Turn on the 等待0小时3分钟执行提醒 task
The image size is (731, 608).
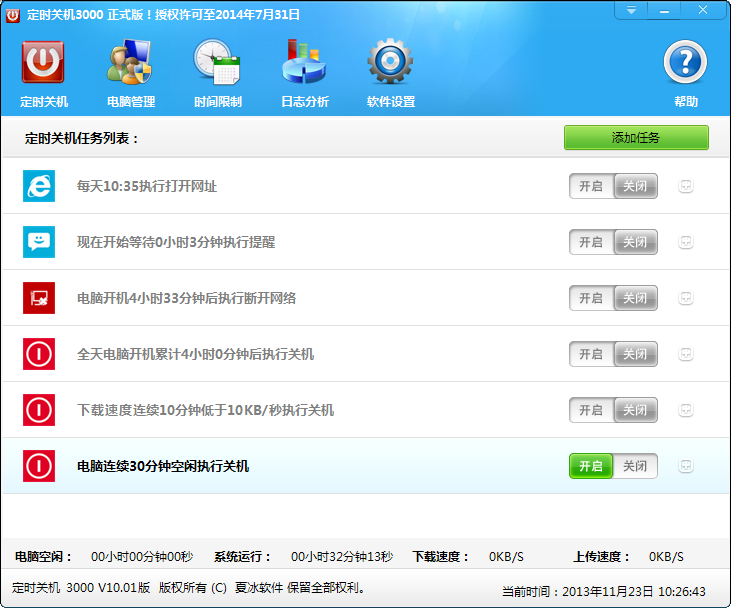(x=591, y=242)
